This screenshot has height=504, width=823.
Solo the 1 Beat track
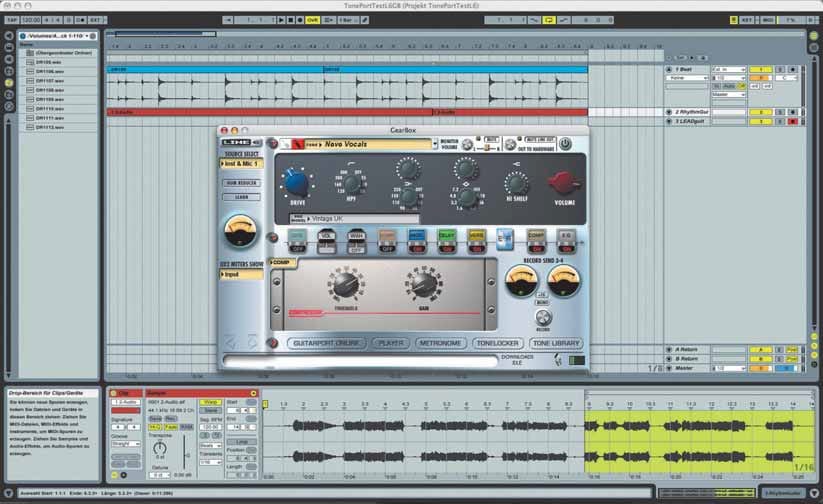click(780, 69)
